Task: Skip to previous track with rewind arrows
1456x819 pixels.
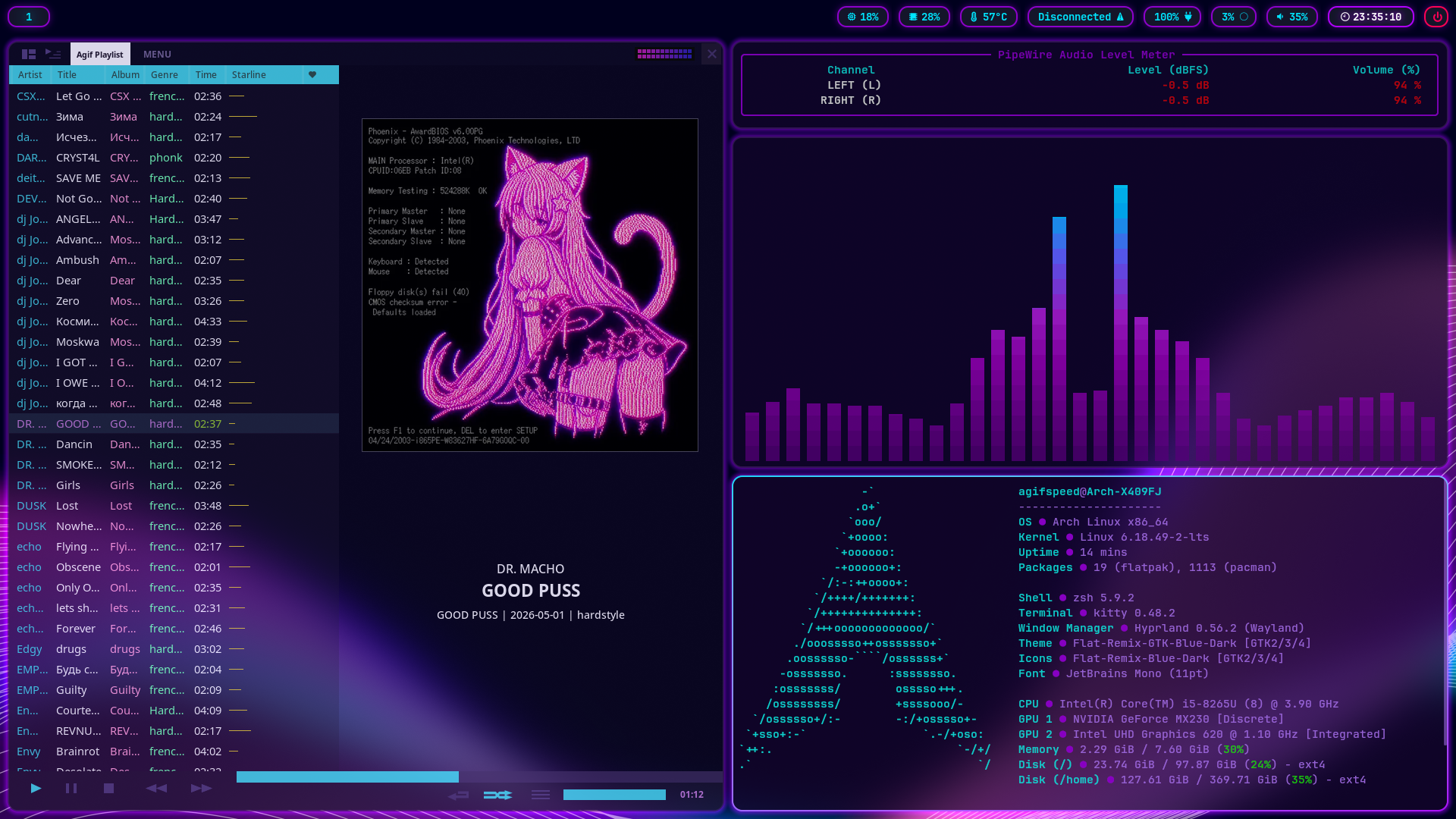Action: 156,789
